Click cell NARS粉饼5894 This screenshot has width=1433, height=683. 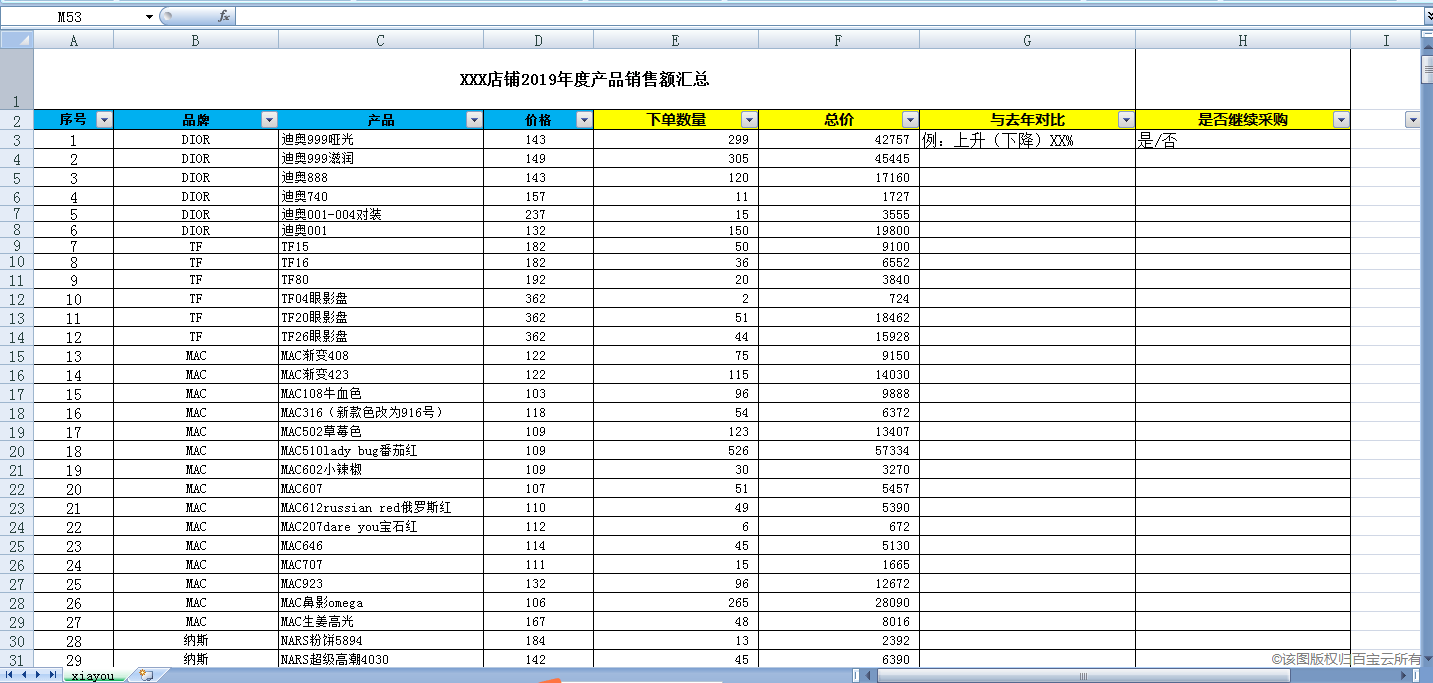pos(381,641)
